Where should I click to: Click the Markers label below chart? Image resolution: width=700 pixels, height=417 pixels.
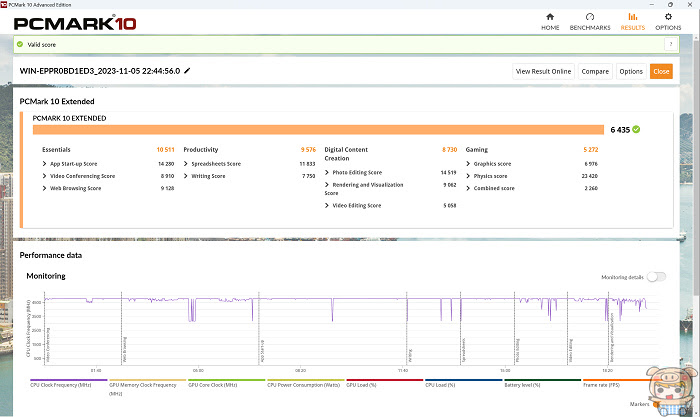point(639,404)
